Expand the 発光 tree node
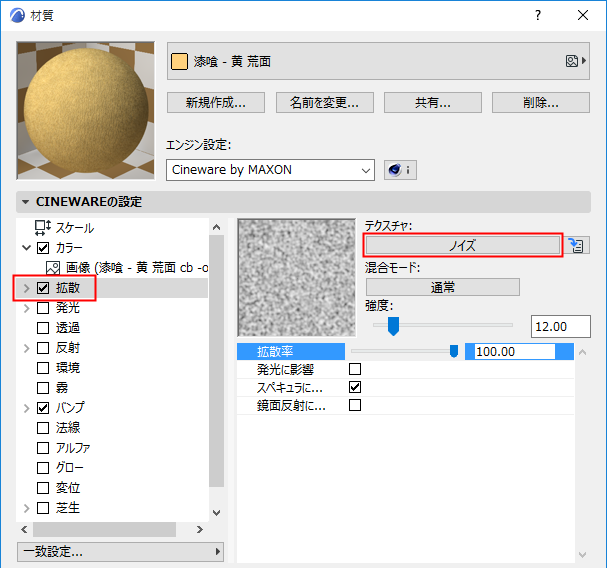The height and width of the screenshot is (568, 607). pos(26,308)
